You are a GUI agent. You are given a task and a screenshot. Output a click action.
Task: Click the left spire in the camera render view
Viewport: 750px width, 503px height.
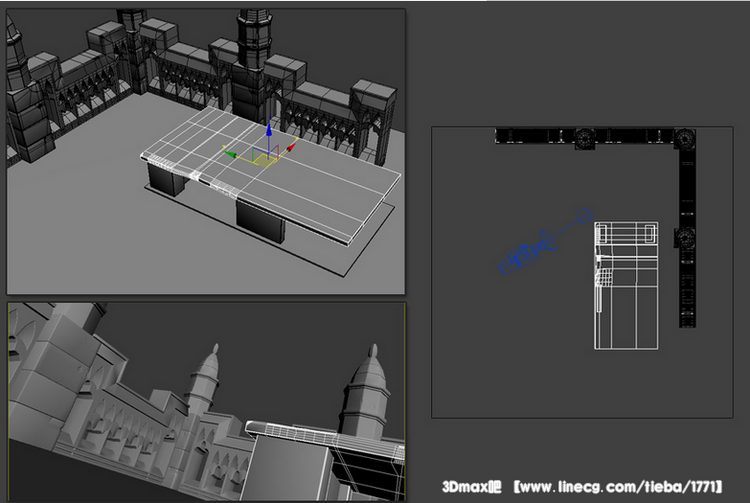point(206,377)
